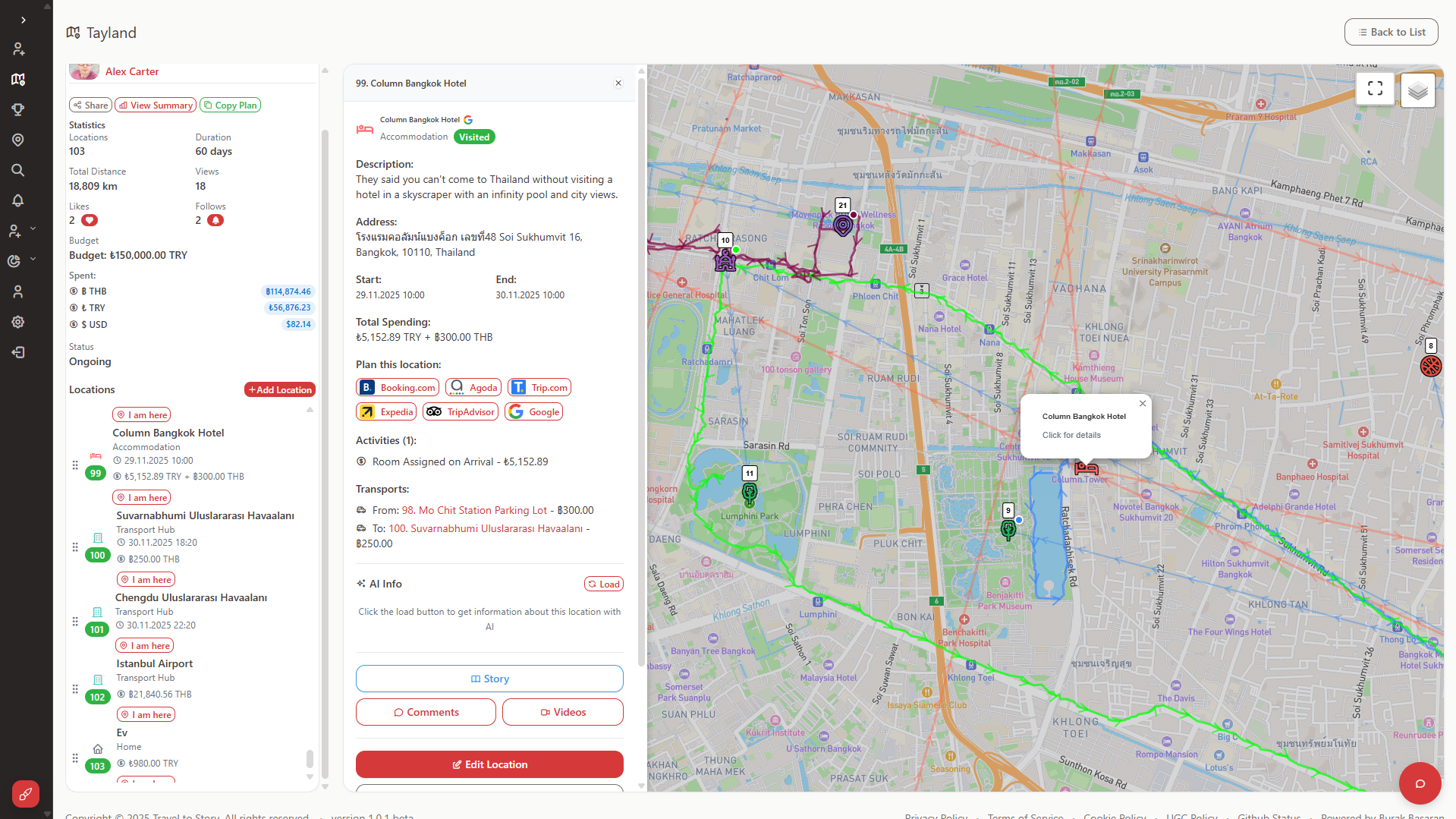Click the search icon in sidebar
Viewport: 1456px width, 819px height.
click(x=18, y=170)
